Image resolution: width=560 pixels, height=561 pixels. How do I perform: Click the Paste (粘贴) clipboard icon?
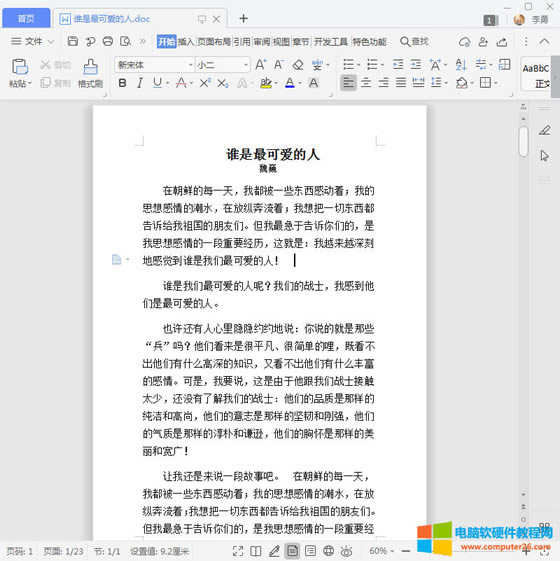pos(20,67)
